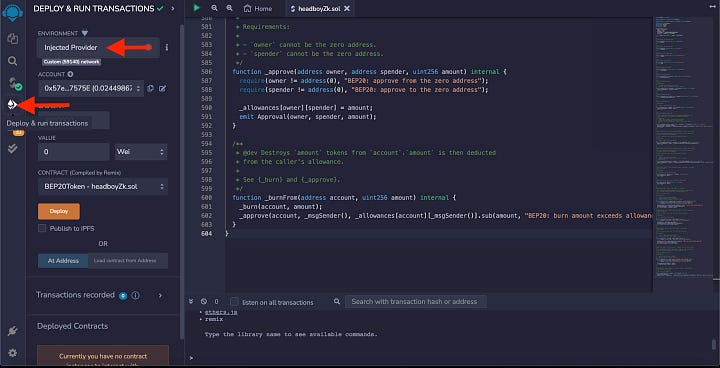Image resolution: width=720 pixels, height=368 pixels.
Task: Open the Injected Provider environment dropdown
Action: pos(98,47)
